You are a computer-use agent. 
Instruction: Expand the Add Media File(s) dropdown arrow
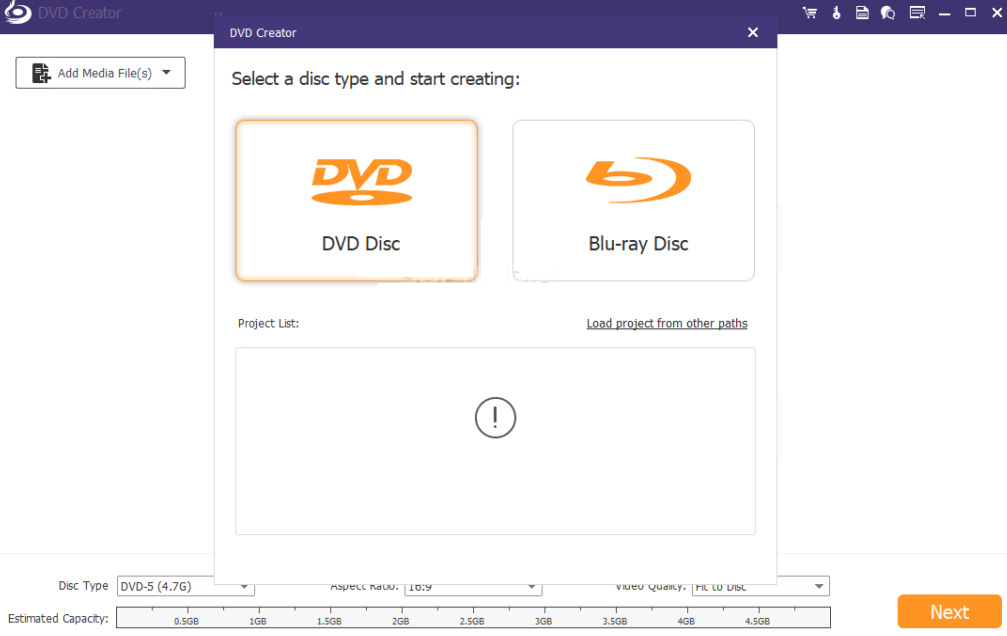click(x=167, y=73)
